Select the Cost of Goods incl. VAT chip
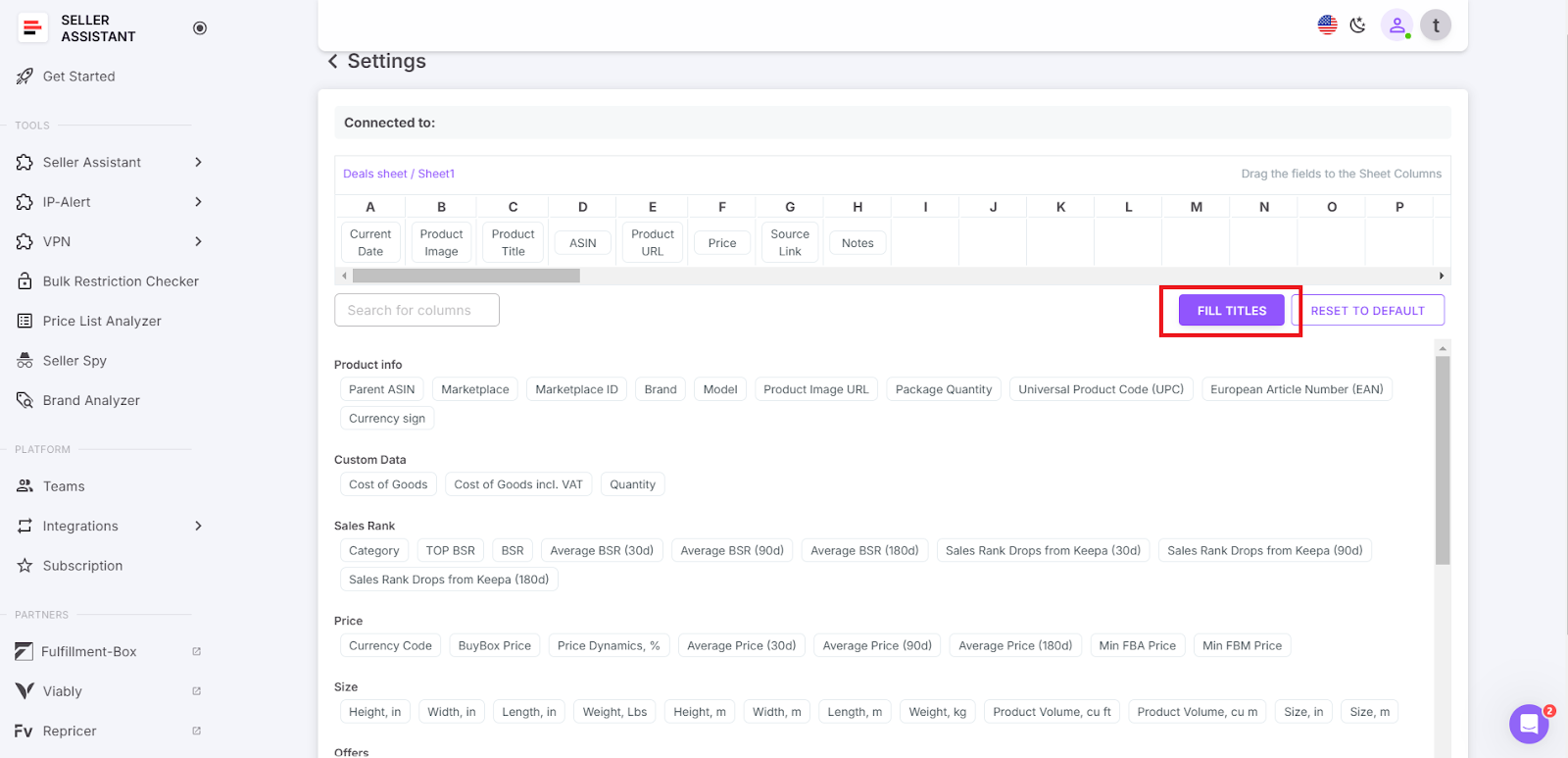The width and height of the screenshot is (1568, 758). pyautogui.click(x=518, y=484)
